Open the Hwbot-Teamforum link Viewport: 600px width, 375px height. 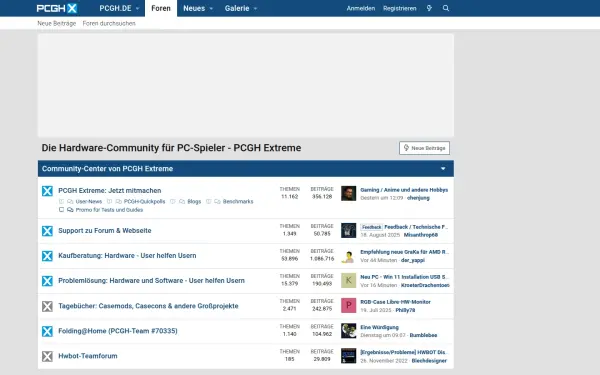88,356
